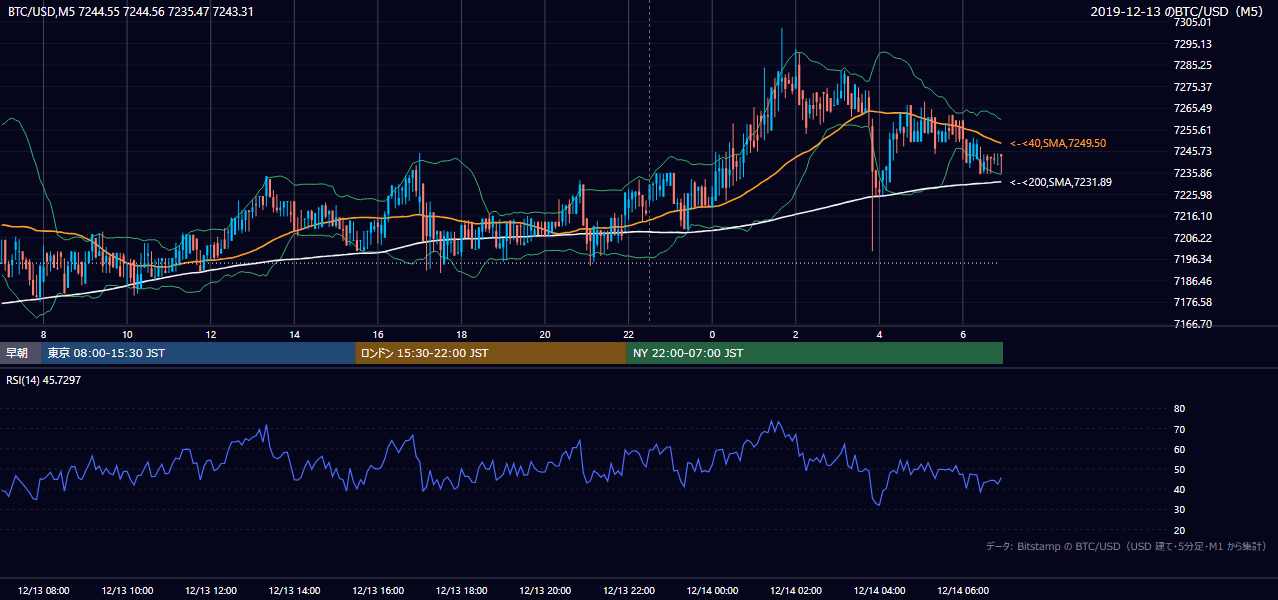
Task: Click RSI axis level 70
Action: point(1179,429)
